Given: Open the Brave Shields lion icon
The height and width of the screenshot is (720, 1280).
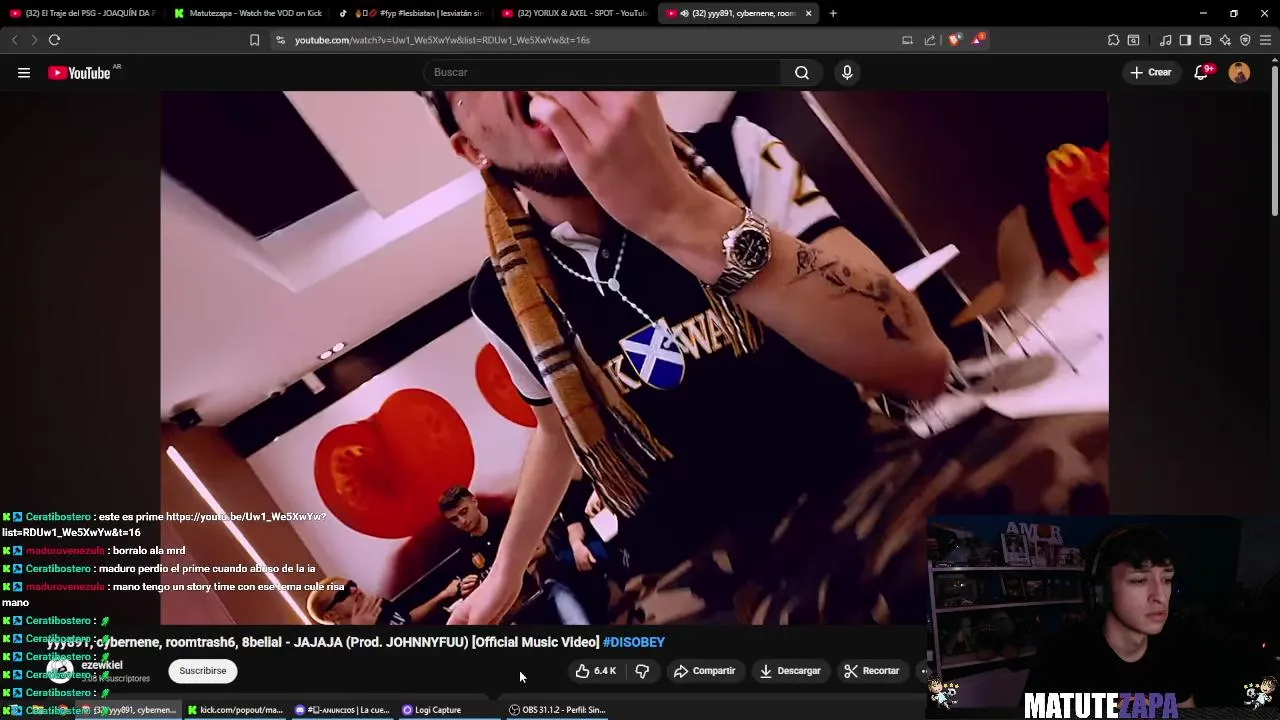Looking at the screenshot, I should [954, 40].
